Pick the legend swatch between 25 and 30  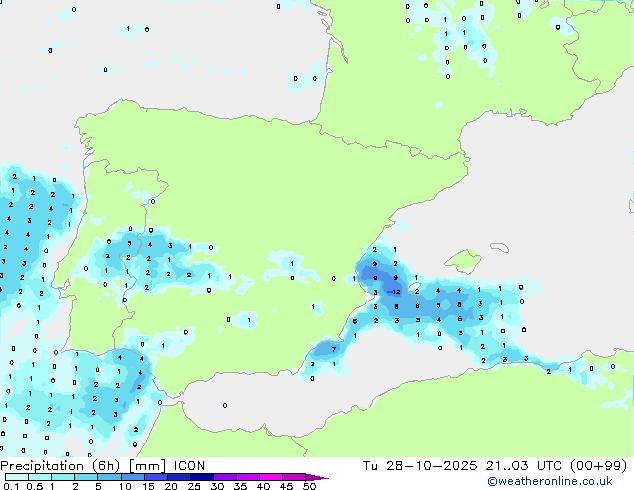click(x=202, y=477)
